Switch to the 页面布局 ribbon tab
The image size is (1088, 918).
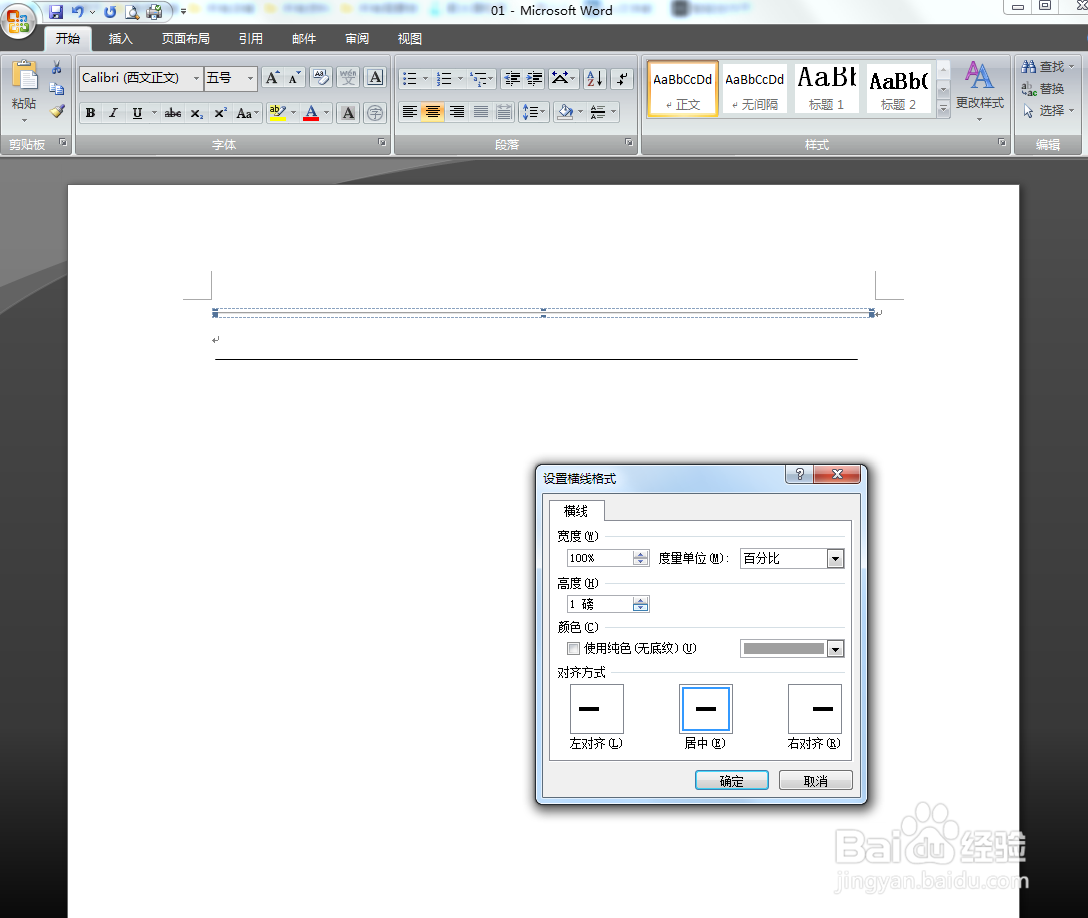186,39
